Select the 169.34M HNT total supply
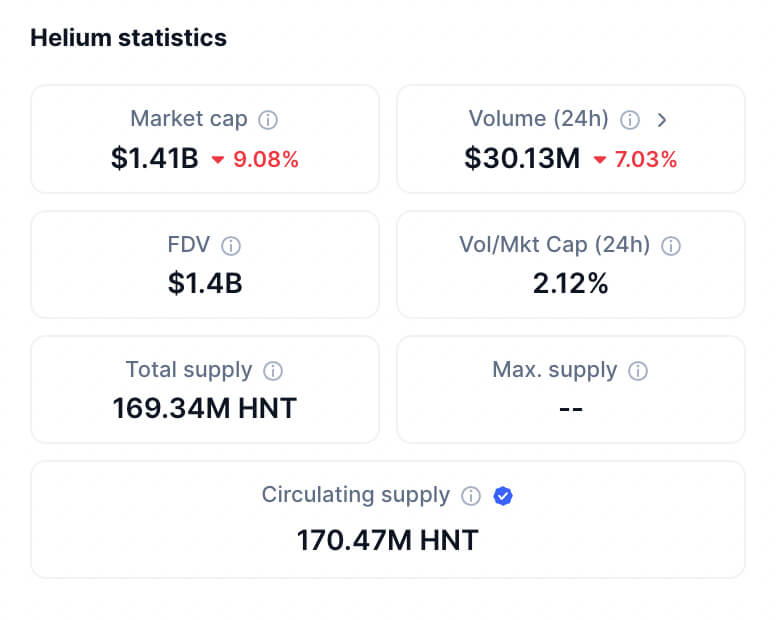 coord(205,408)
